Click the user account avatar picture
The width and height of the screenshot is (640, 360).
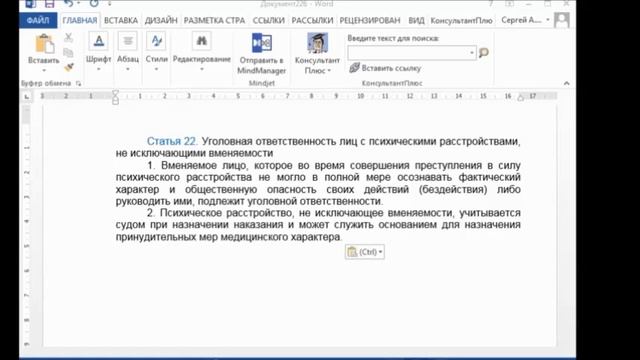[562, 20]
